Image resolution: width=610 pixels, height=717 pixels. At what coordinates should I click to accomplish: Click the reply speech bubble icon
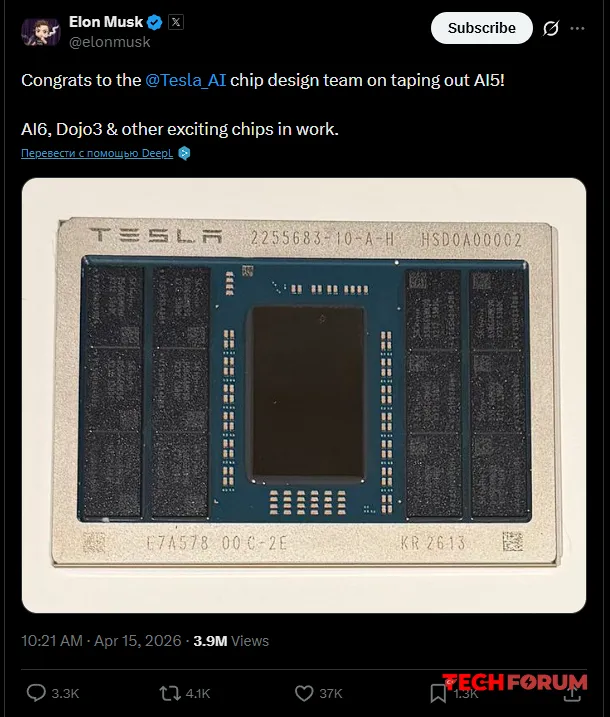tap(36, 692)
